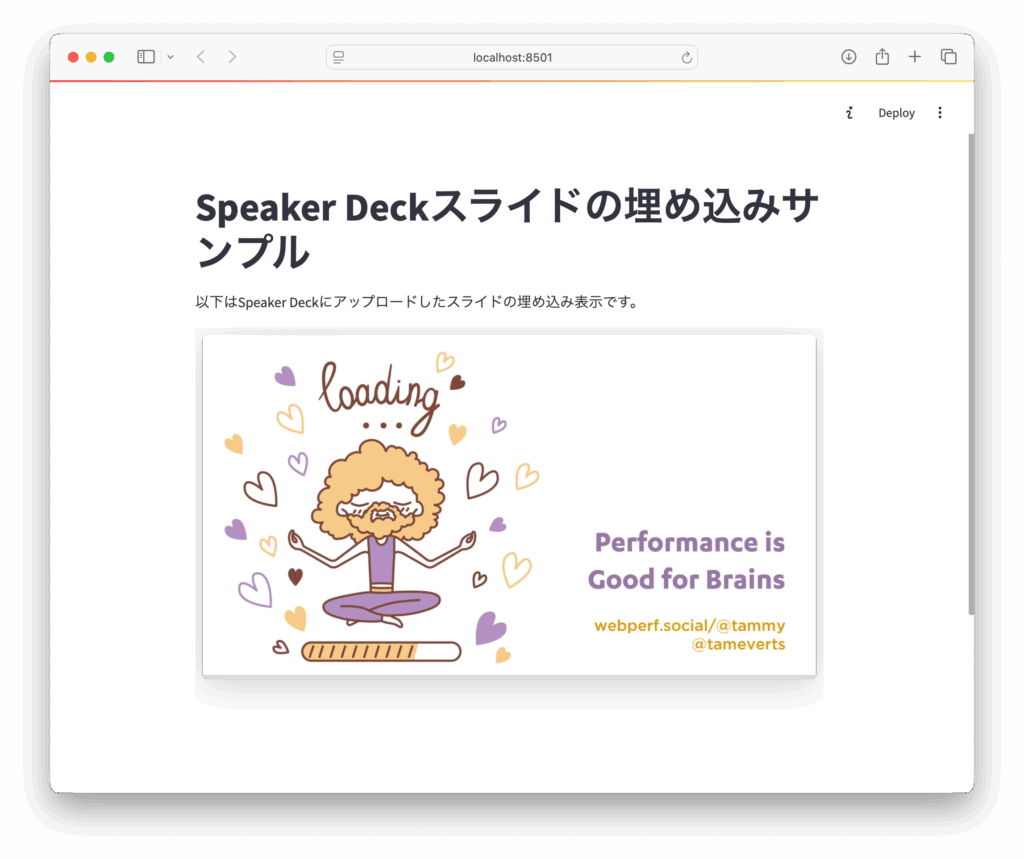Viewport: 1024px width, 859px height.
Task: Click the page's vertical scrollbar
Action: pyautogui.click(x=971, y=372)
